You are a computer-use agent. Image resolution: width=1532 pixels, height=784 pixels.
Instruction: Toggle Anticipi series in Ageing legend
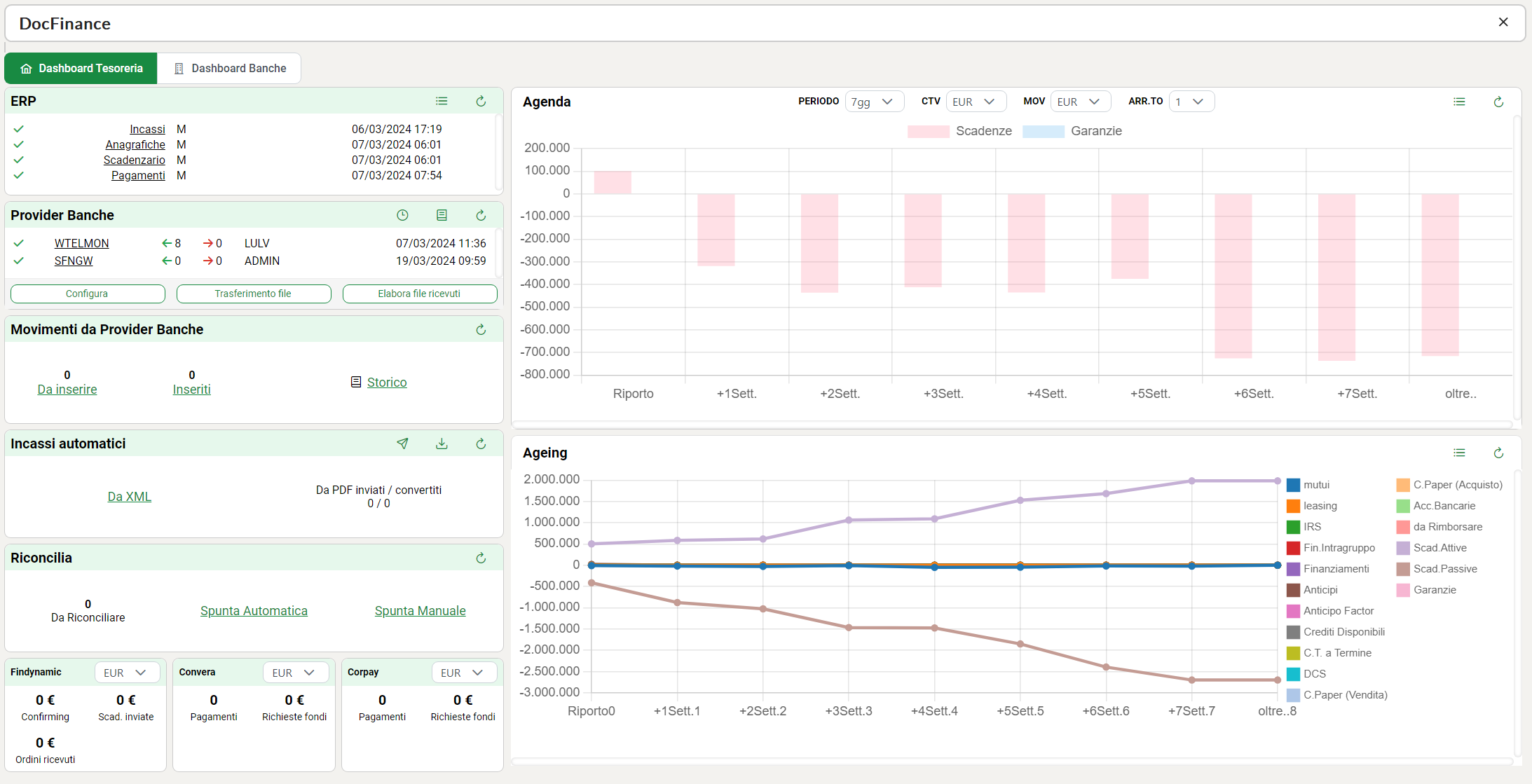click(1313, 590)
